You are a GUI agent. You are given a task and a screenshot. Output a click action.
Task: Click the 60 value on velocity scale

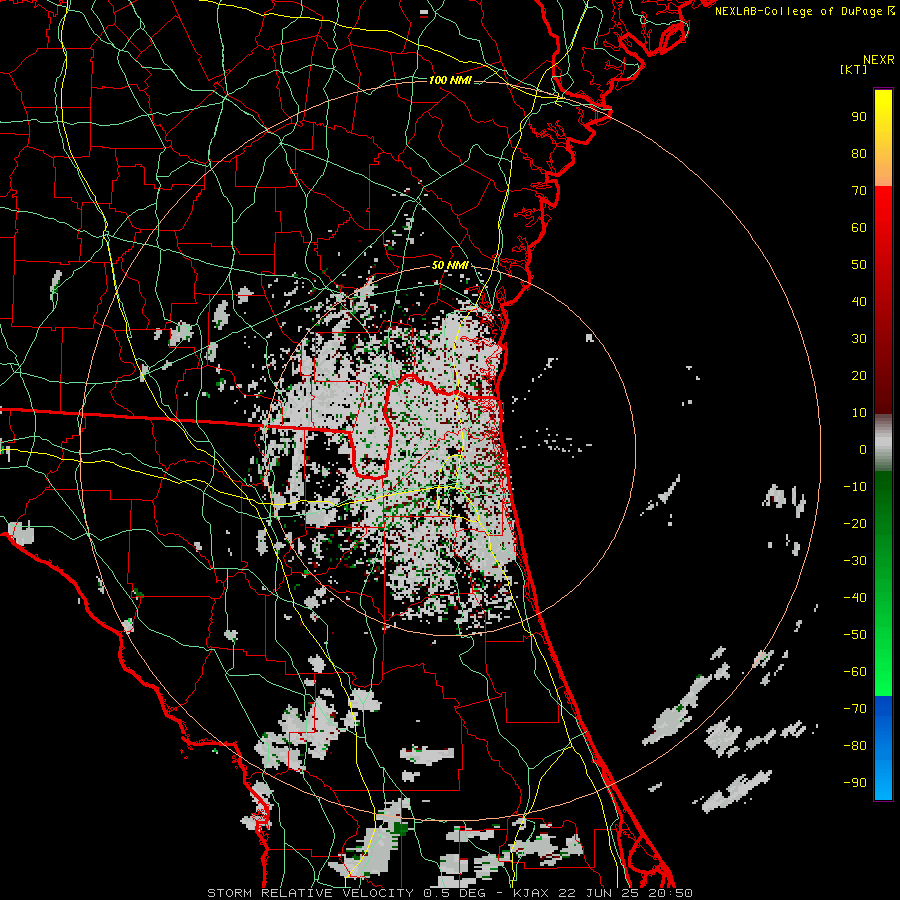[859, 228]
